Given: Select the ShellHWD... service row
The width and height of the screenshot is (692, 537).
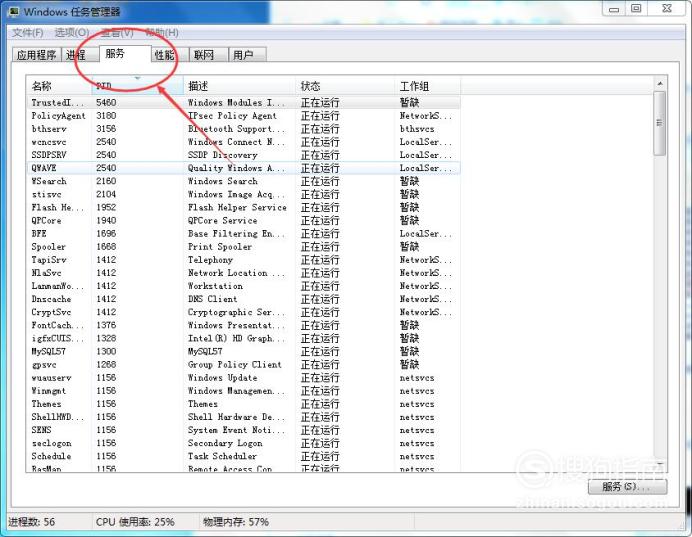Looking at the screenshot, I should click(243, 417).
